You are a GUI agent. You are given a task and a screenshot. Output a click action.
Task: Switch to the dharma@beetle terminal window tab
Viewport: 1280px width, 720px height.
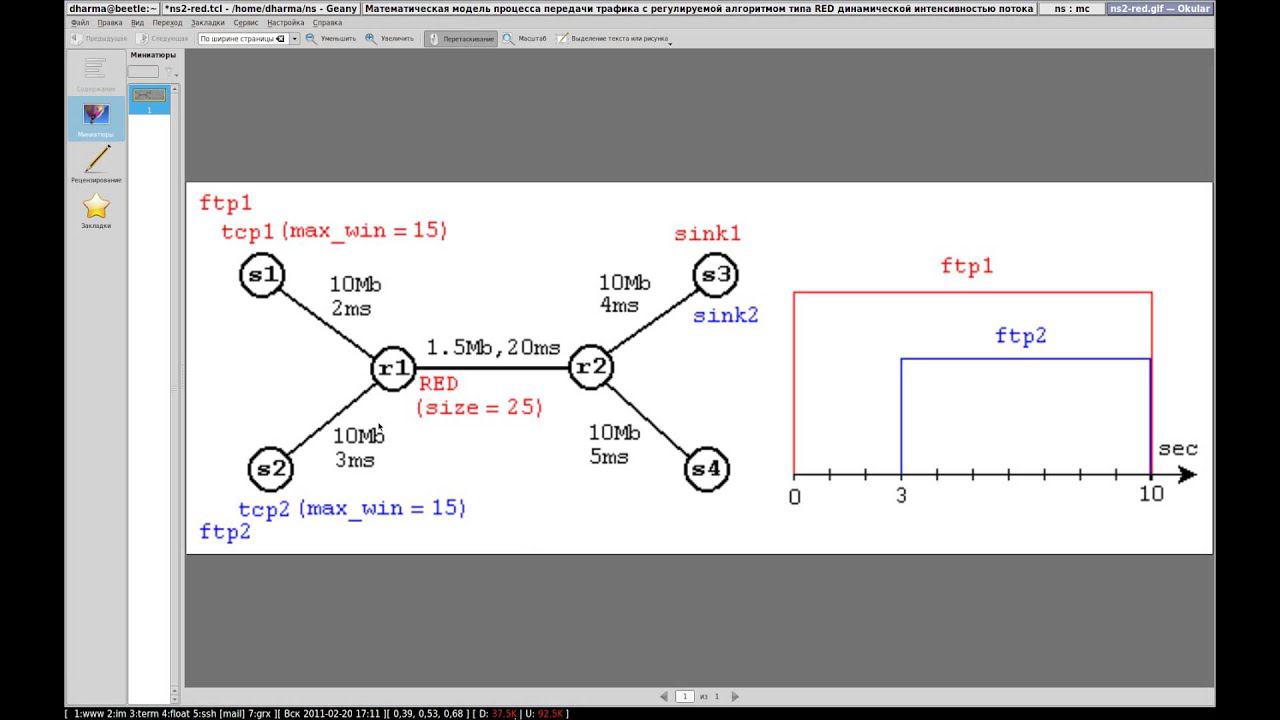[x=112, y=8]
